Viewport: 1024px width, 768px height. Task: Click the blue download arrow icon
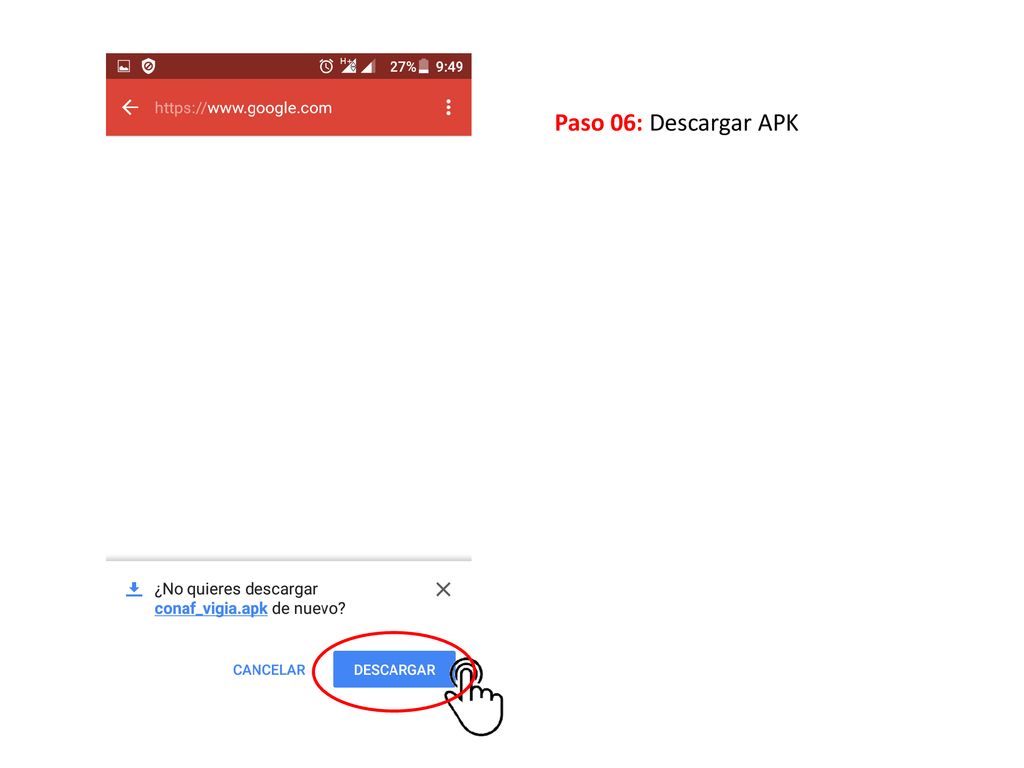click(x=134, y=589)
